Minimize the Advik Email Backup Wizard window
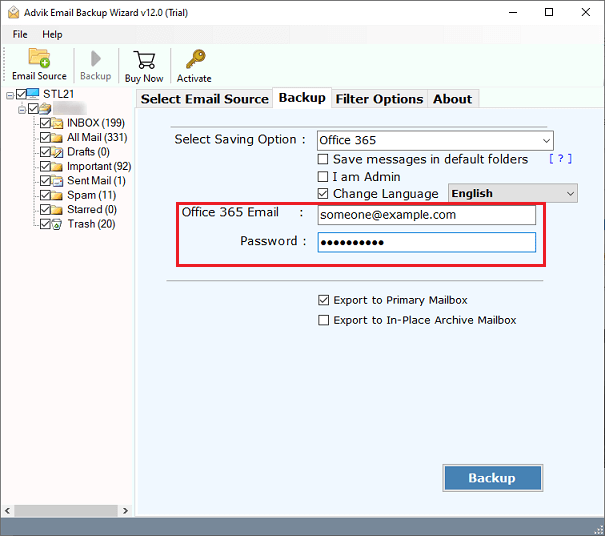 (x=513, y=12)
